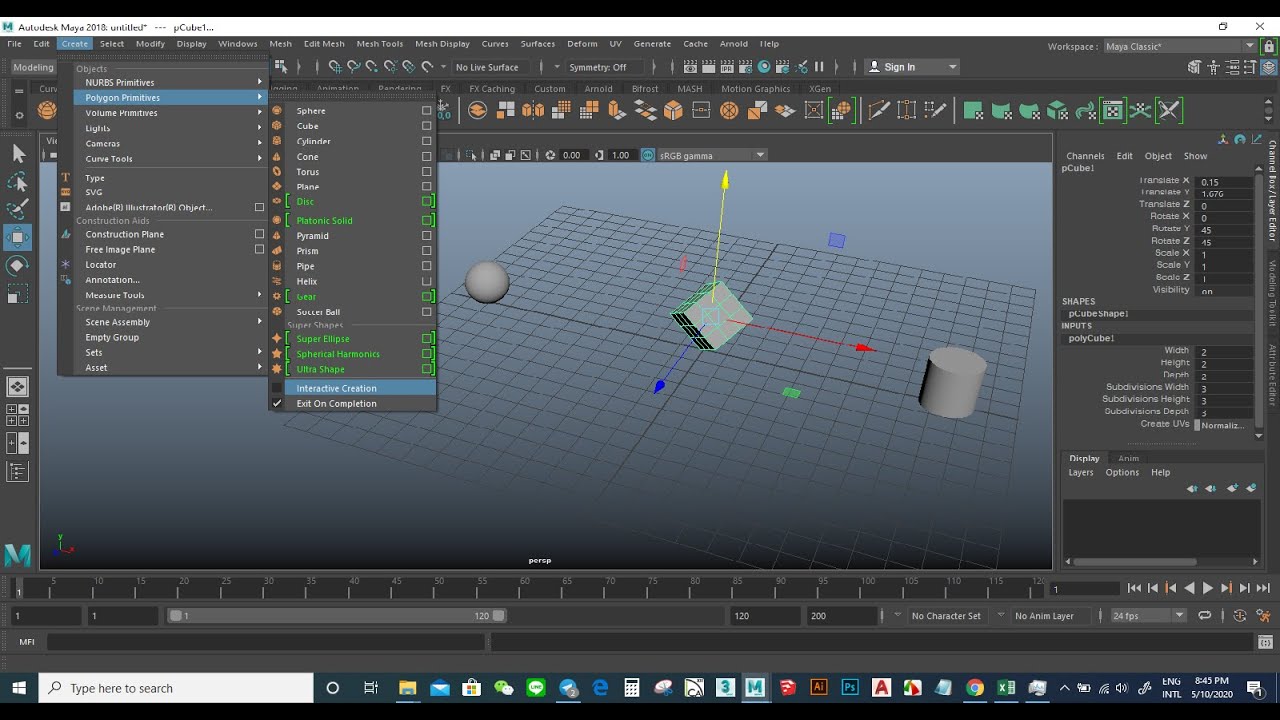Toggle playback looping icon
Image resolution: width=1280 pixels, height=720 pixels.
(1205, 616)
